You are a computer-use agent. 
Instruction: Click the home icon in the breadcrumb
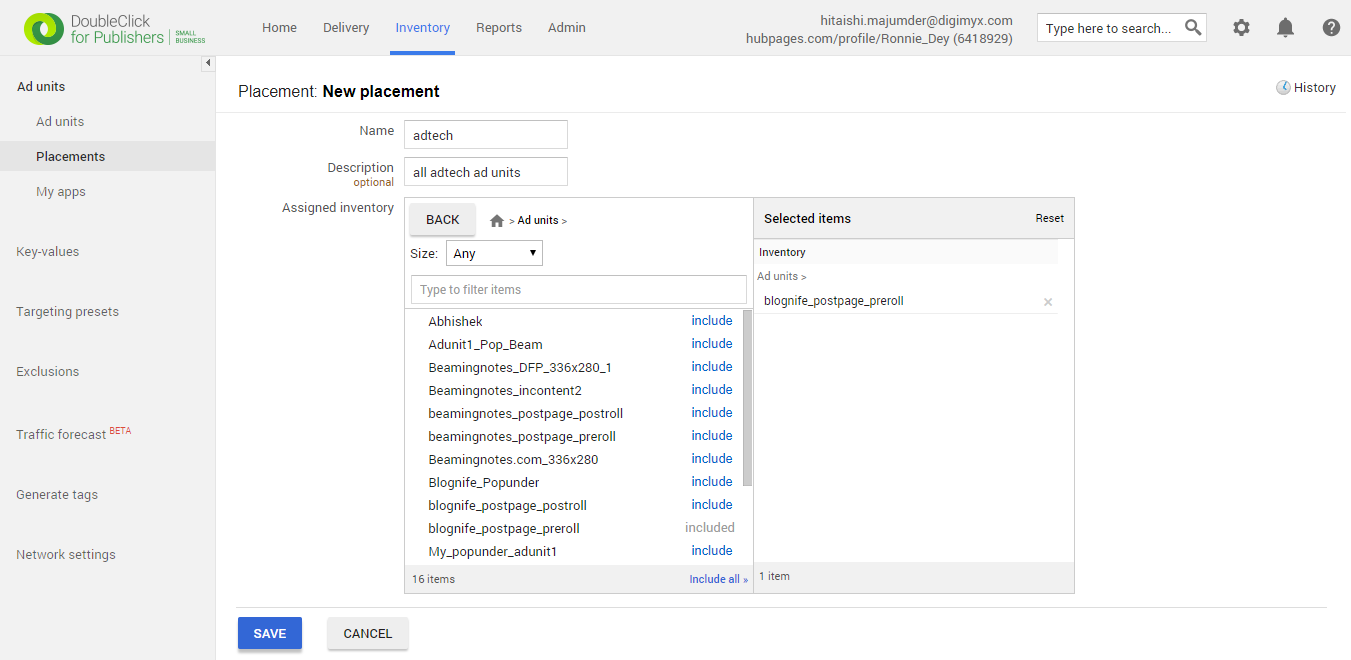[x=496, y=220]
